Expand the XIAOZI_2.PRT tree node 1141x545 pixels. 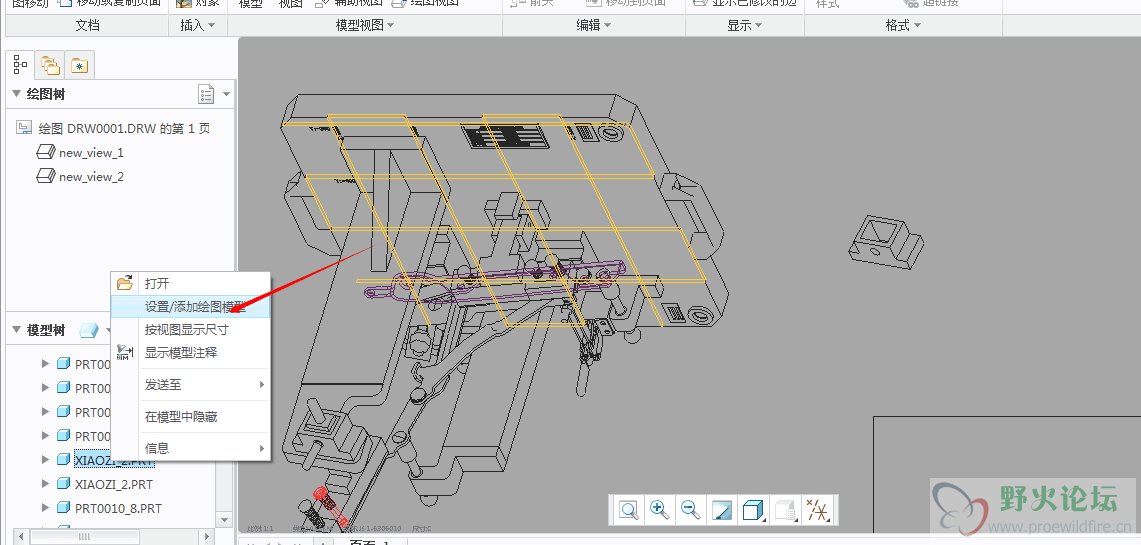45,484
